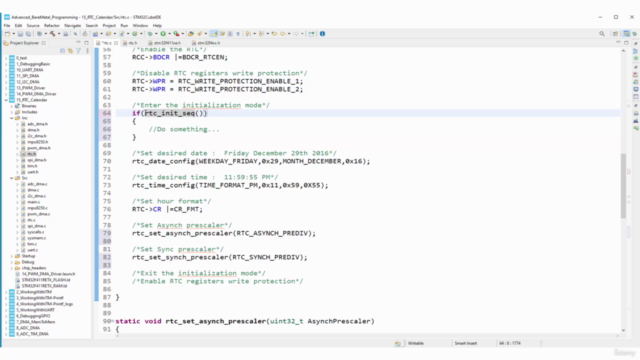Switch to the C/C++ perspective icon

coord(627,34)
